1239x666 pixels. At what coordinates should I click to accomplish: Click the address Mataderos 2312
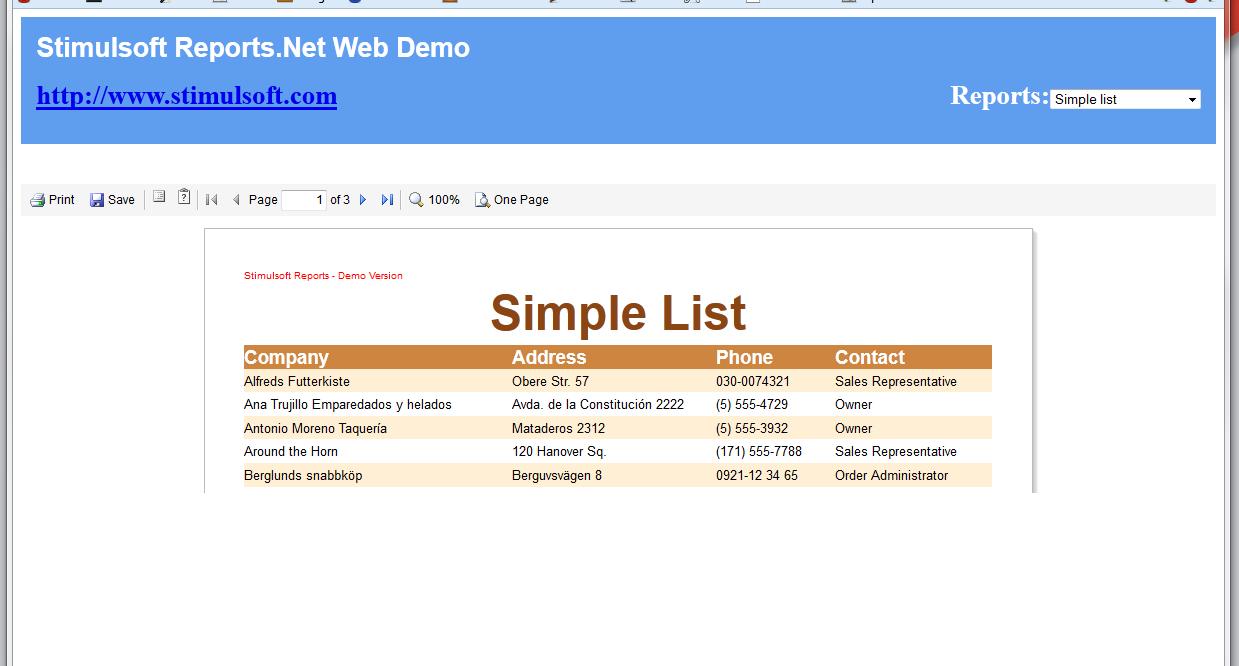click(558, 428)
